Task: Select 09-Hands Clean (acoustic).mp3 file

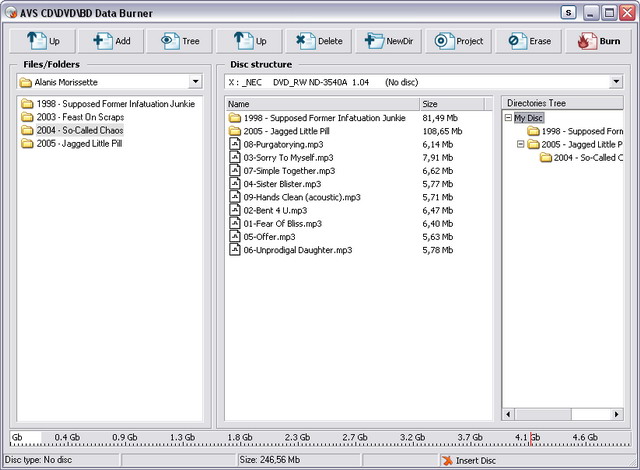Action: (295, 197)
